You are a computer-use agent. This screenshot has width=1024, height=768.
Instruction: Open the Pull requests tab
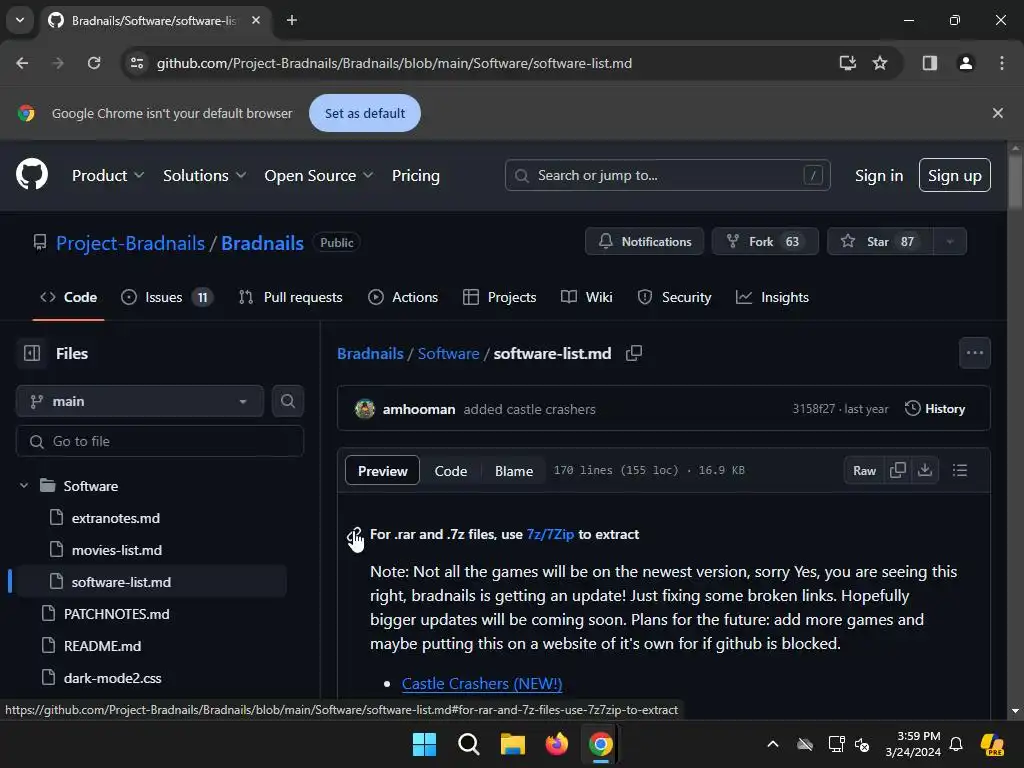pyautogui.click(x=291, y=297)
